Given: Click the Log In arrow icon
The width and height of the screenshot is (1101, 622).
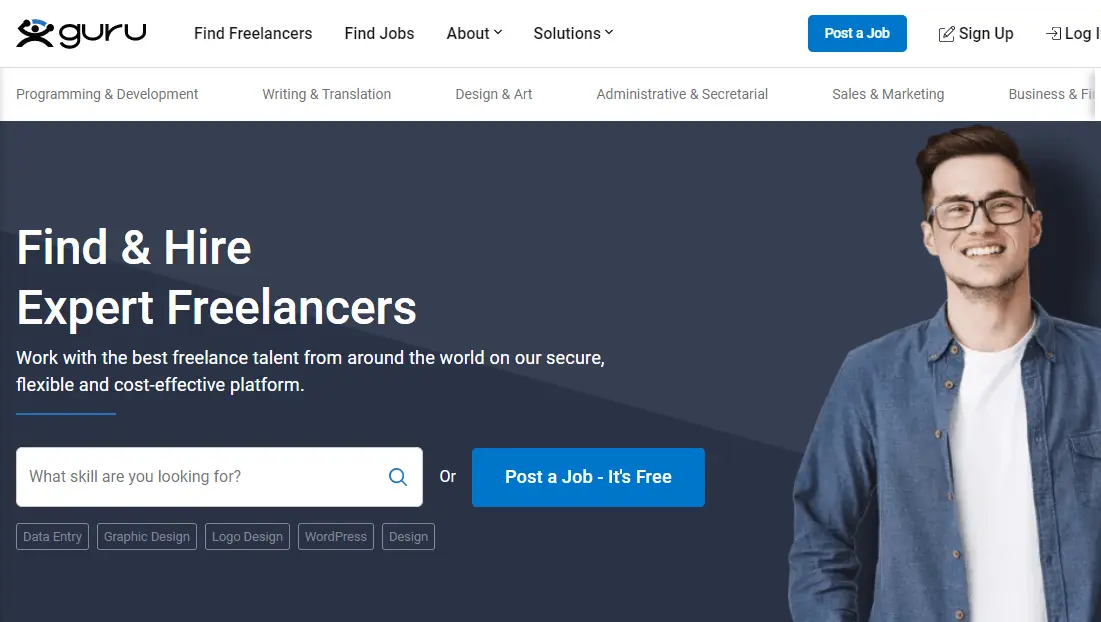Looking at the screenshot, I should [1053, 34].
